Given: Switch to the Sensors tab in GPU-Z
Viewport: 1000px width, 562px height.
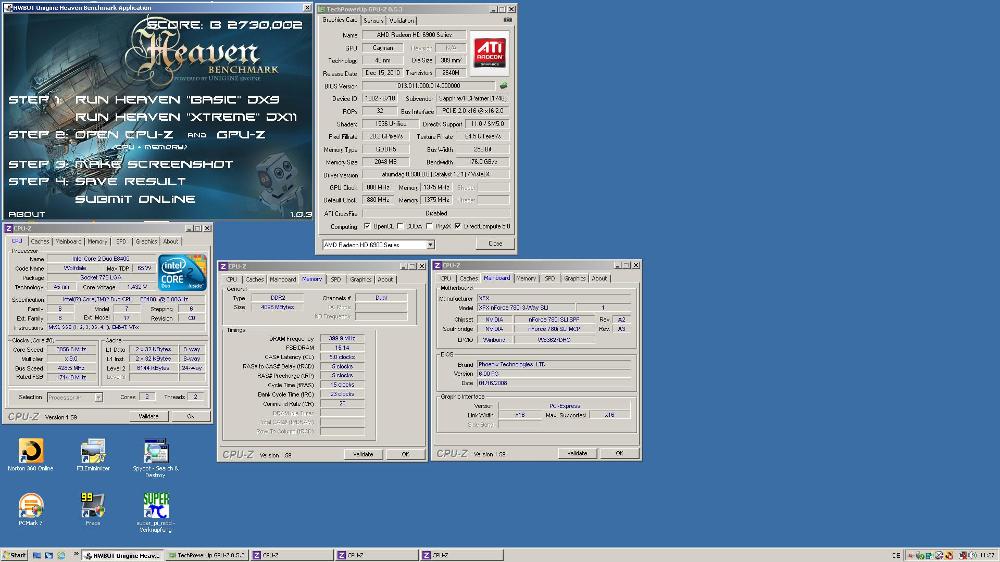Looking at the screenshot, I should coord(373,20).
